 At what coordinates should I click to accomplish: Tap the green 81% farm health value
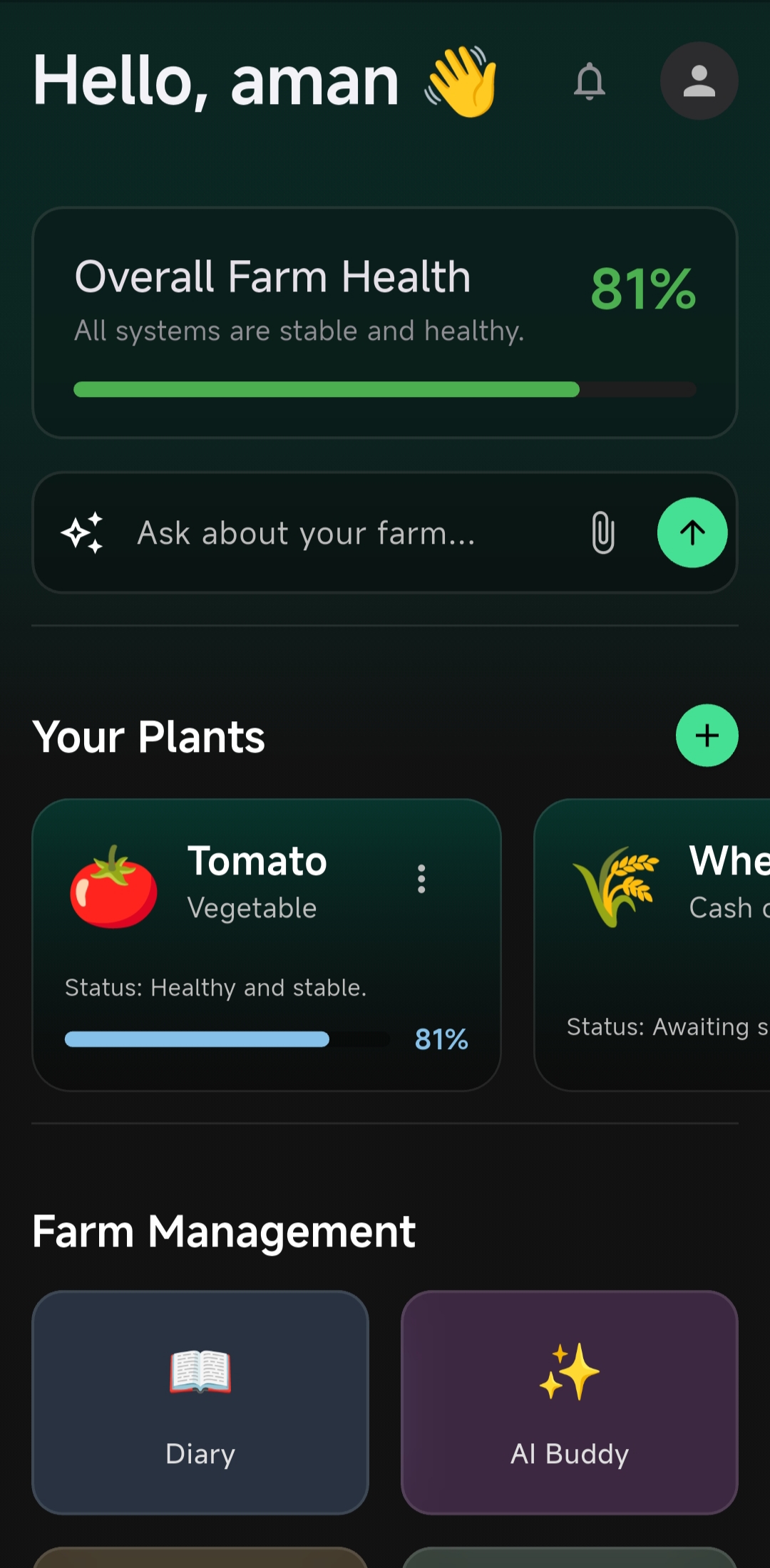tap(643, 289)
